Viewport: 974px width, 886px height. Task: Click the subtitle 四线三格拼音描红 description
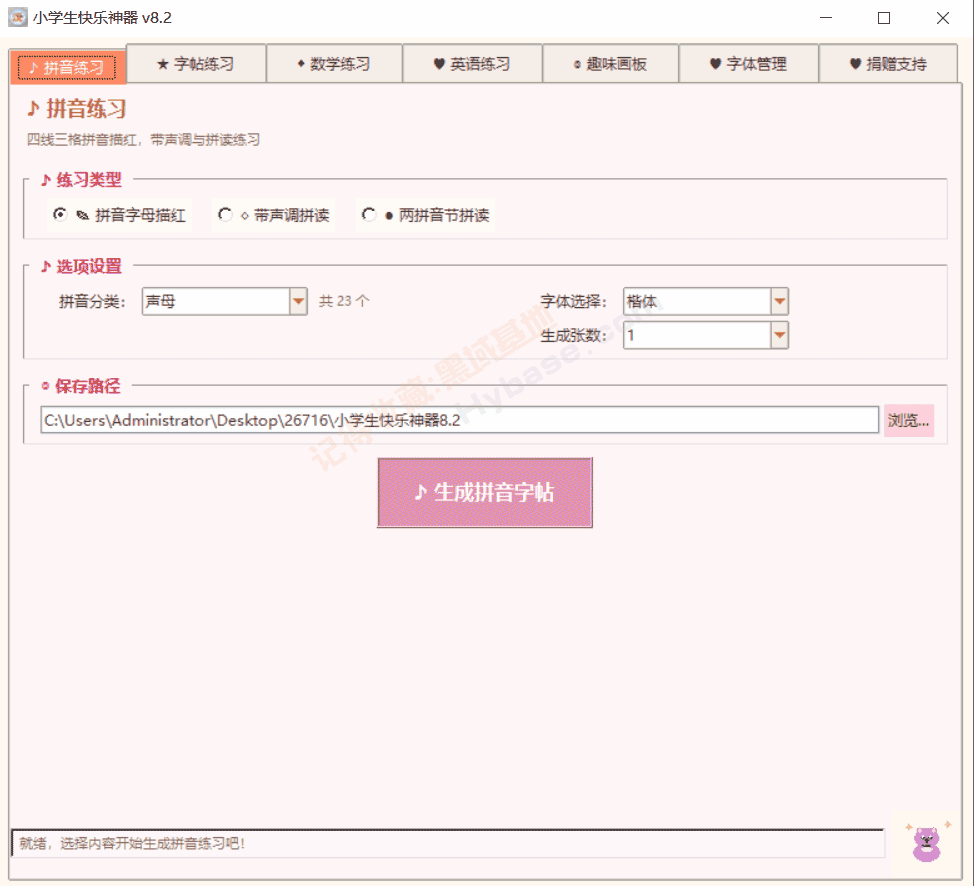[143, 140]
